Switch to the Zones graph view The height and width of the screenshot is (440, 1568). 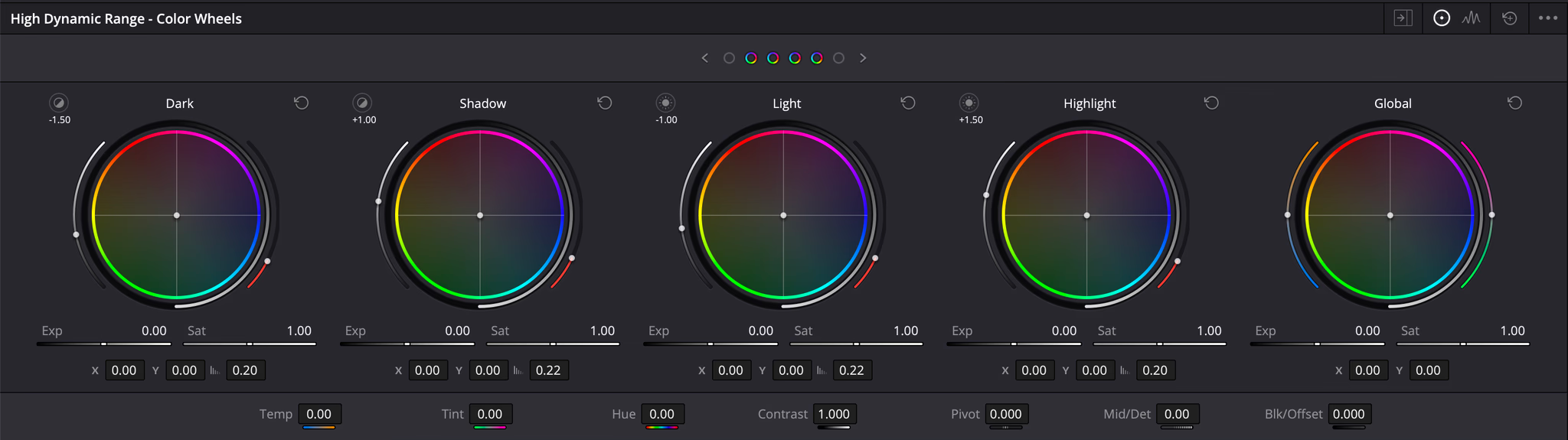1471,18
